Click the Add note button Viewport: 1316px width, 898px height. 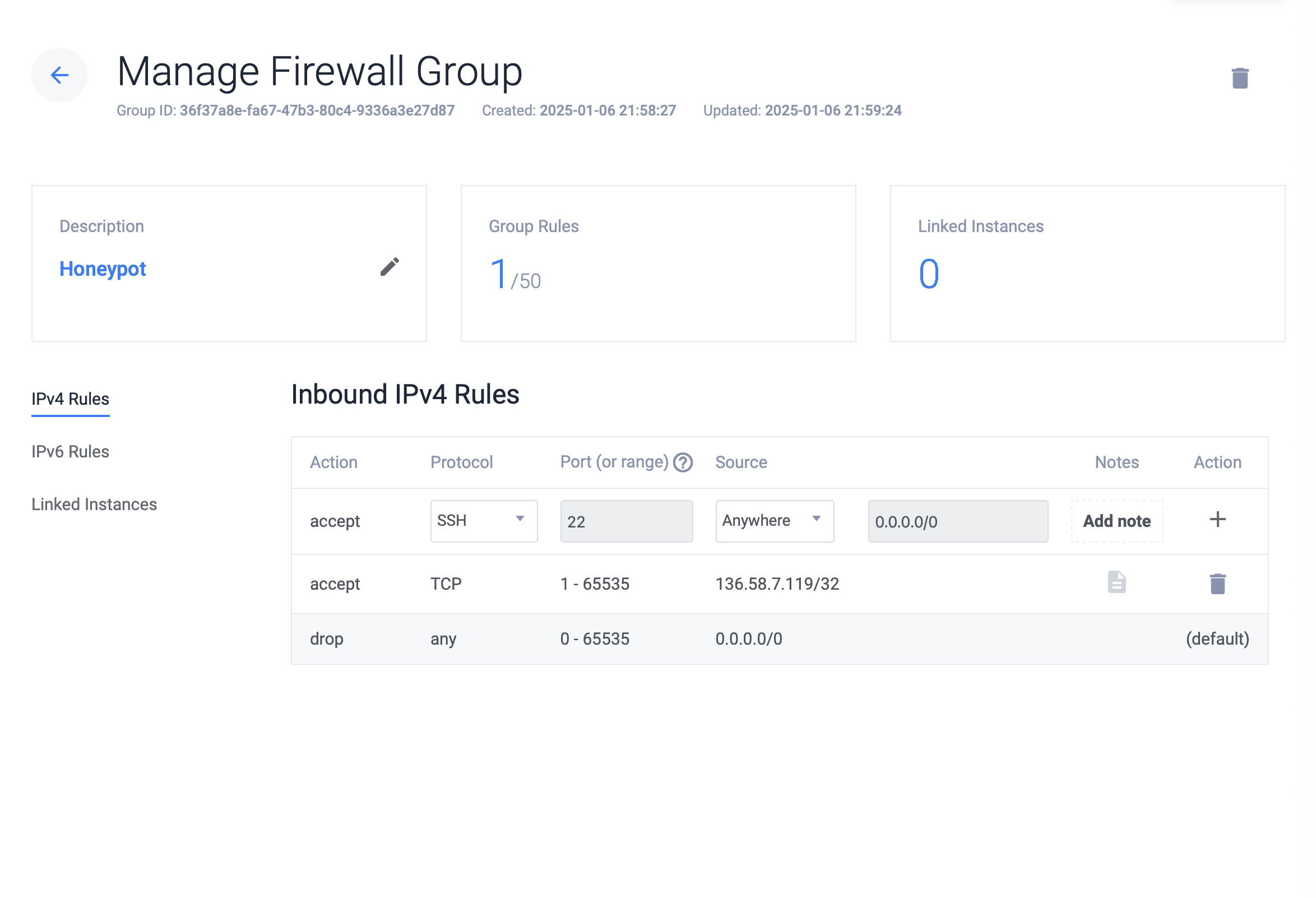(1116, 521)
